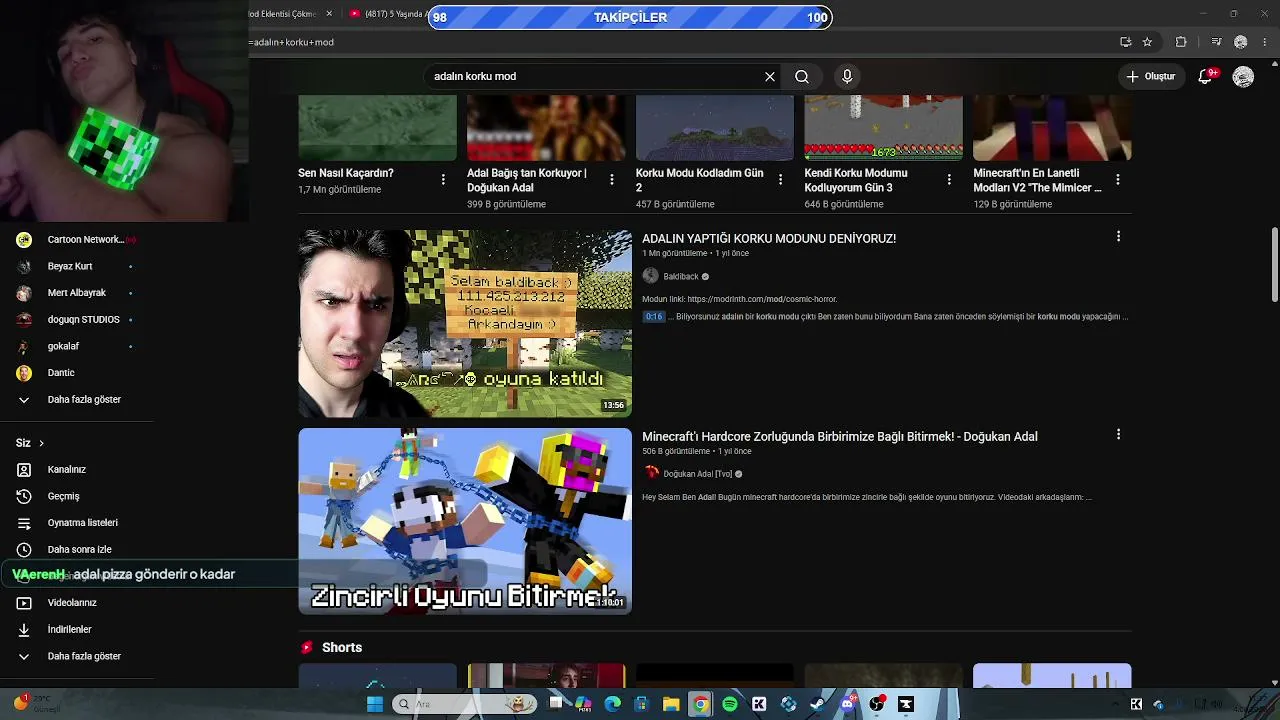The image size is (1280, 720).
Task: Open Spotify from the taskbar
Action: pos(729,704)
